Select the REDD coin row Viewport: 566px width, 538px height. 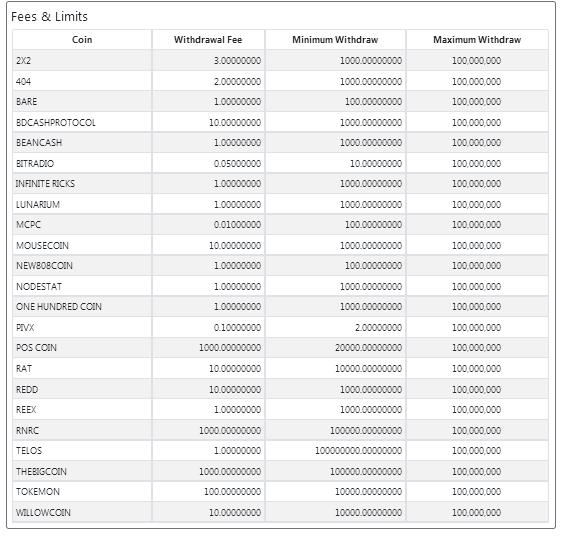[280, 389]
